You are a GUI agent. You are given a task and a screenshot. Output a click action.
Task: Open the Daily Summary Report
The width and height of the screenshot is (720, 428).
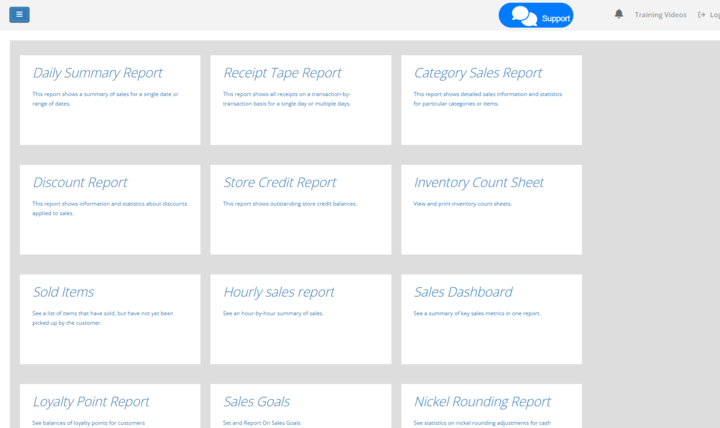(x=97, y=73)
